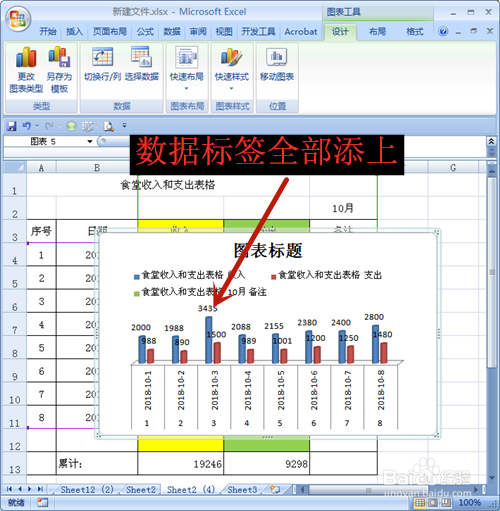Click the Undo icon

26,126
